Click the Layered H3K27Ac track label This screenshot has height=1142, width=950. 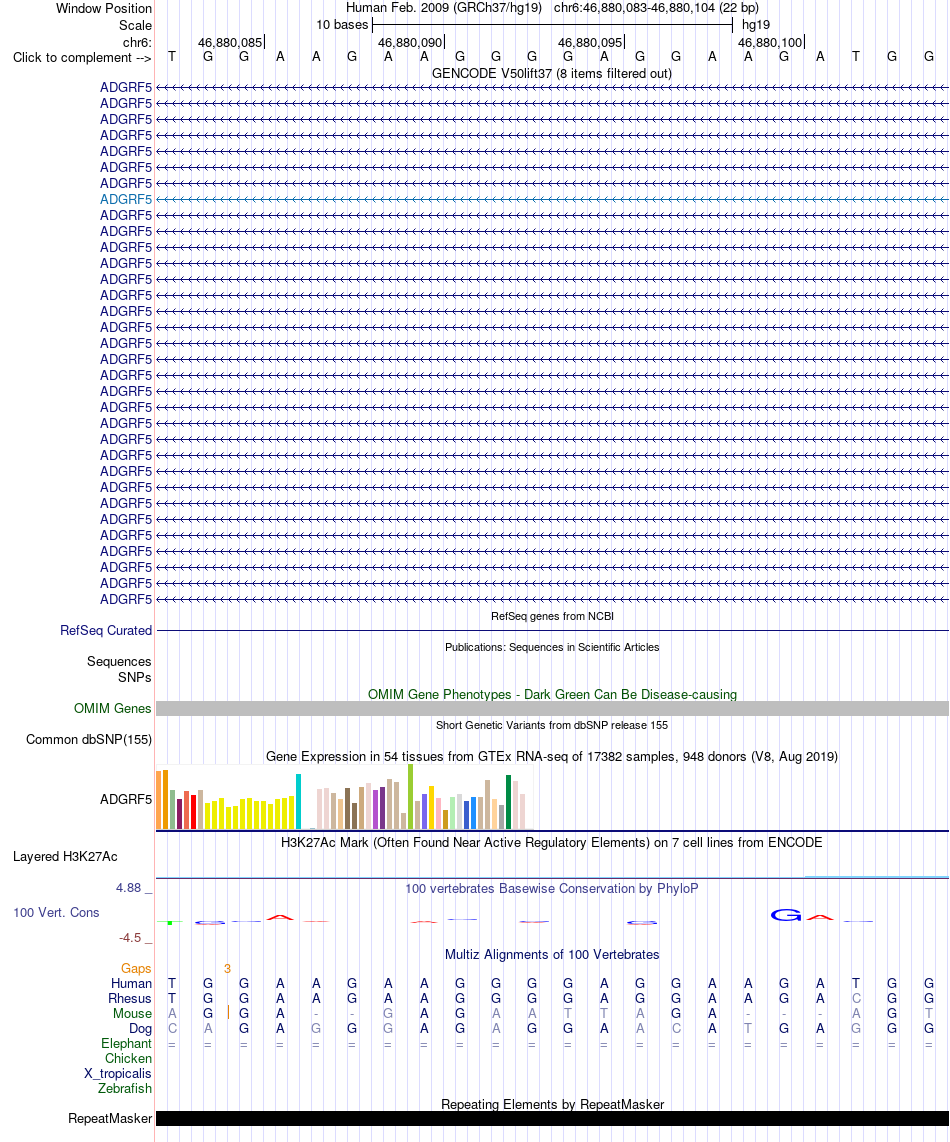click(66, 856)
